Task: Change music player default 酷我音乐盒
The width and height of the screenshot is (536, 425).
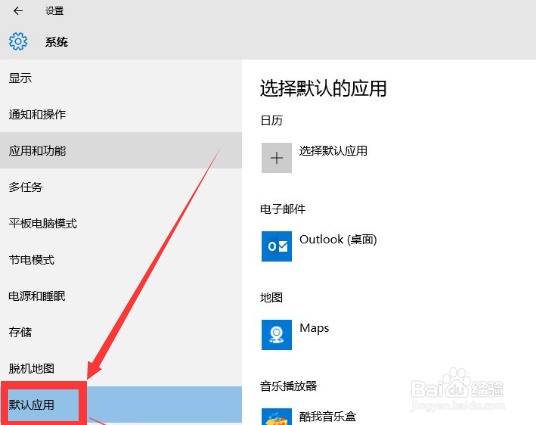Action: coord(327,416)
